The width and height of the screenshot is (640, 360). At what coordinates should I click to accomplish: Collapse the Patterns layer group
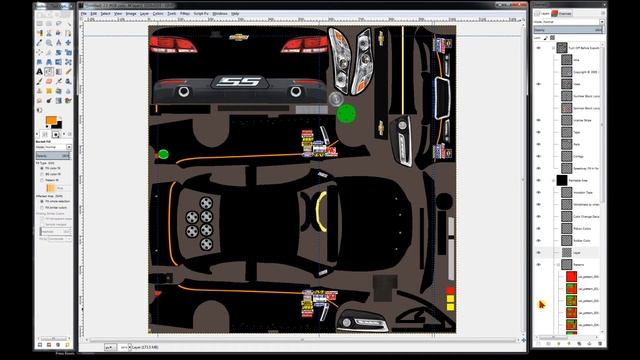(x=558, y=264)
